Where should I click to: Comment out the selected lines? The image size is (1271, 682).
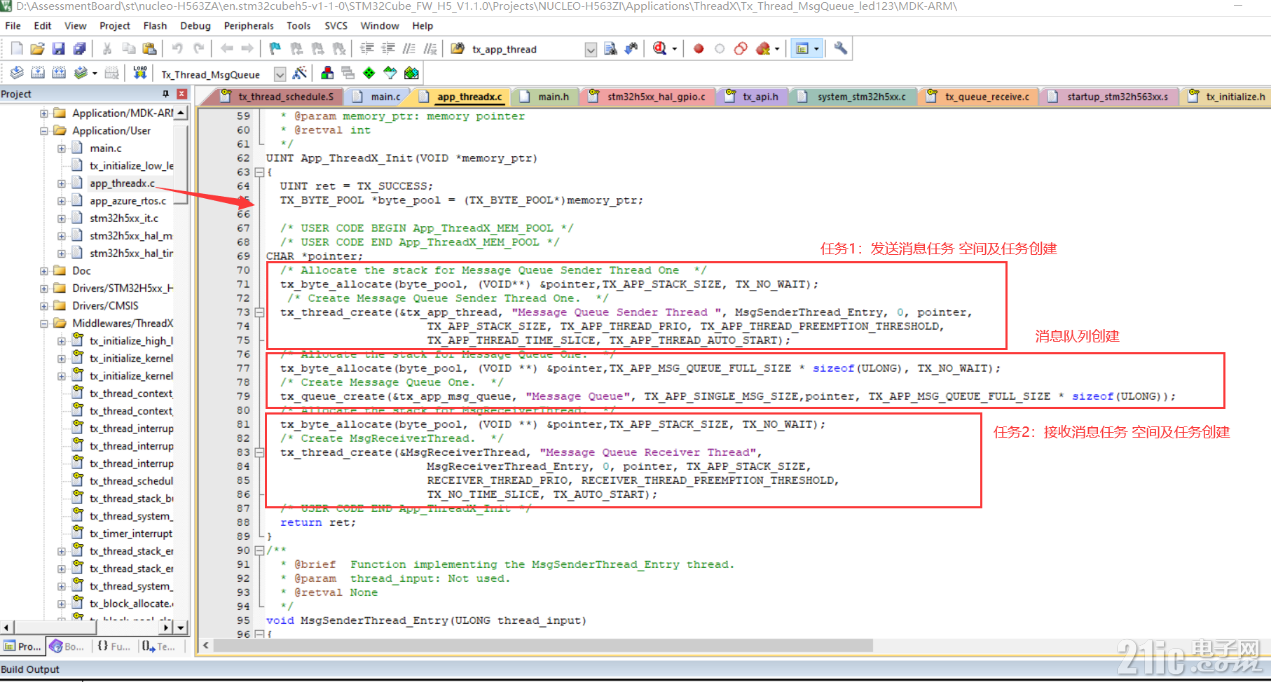pos(408,48)
